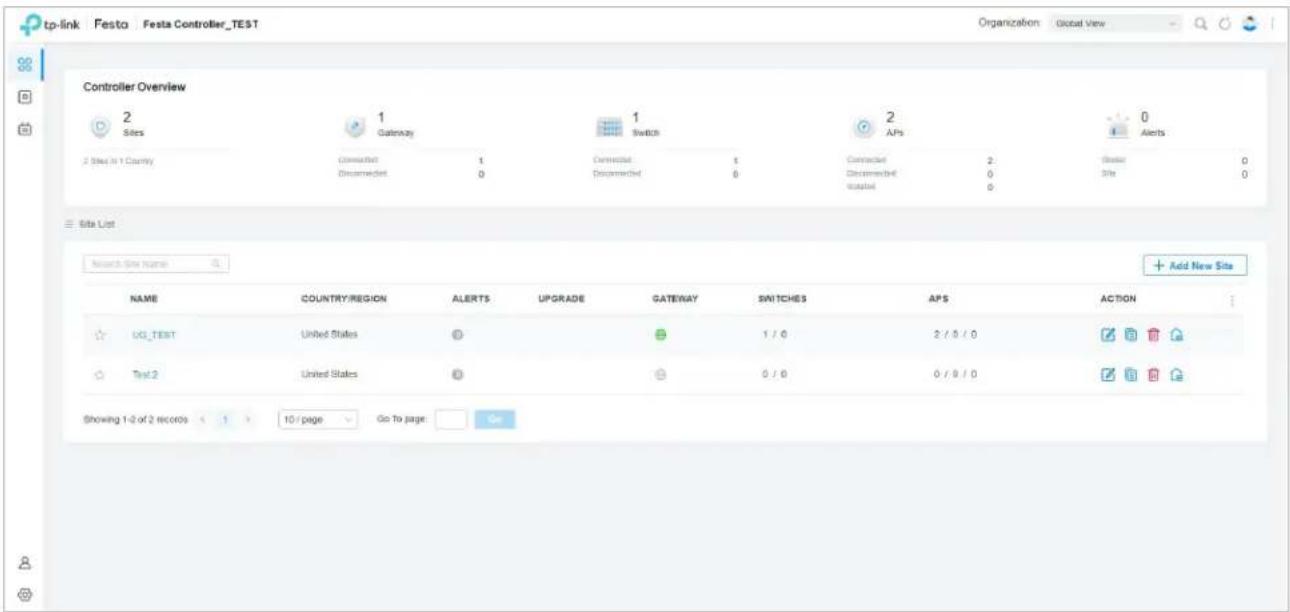Viewport: 1290px width, 612px height.
Task: Click UPGRADE column header
Action: click(561, 299)
